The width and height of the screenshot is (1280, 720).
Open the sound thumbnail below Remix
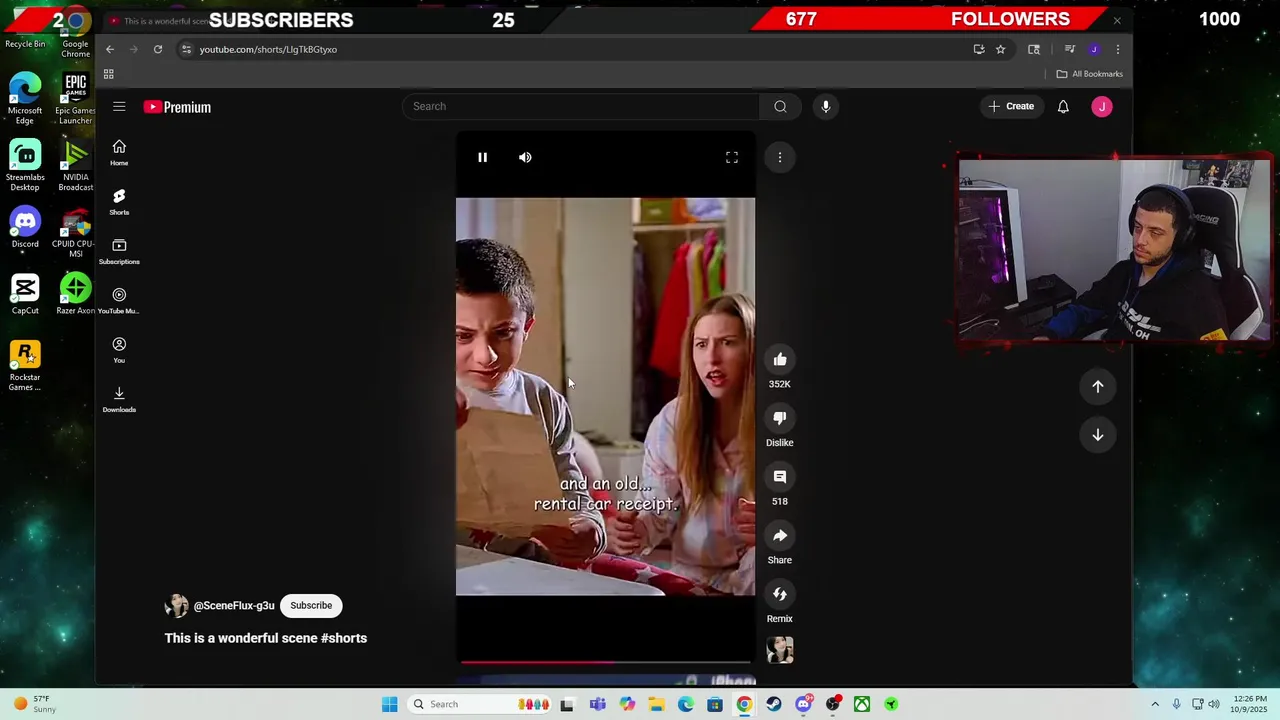coord(780,650)
